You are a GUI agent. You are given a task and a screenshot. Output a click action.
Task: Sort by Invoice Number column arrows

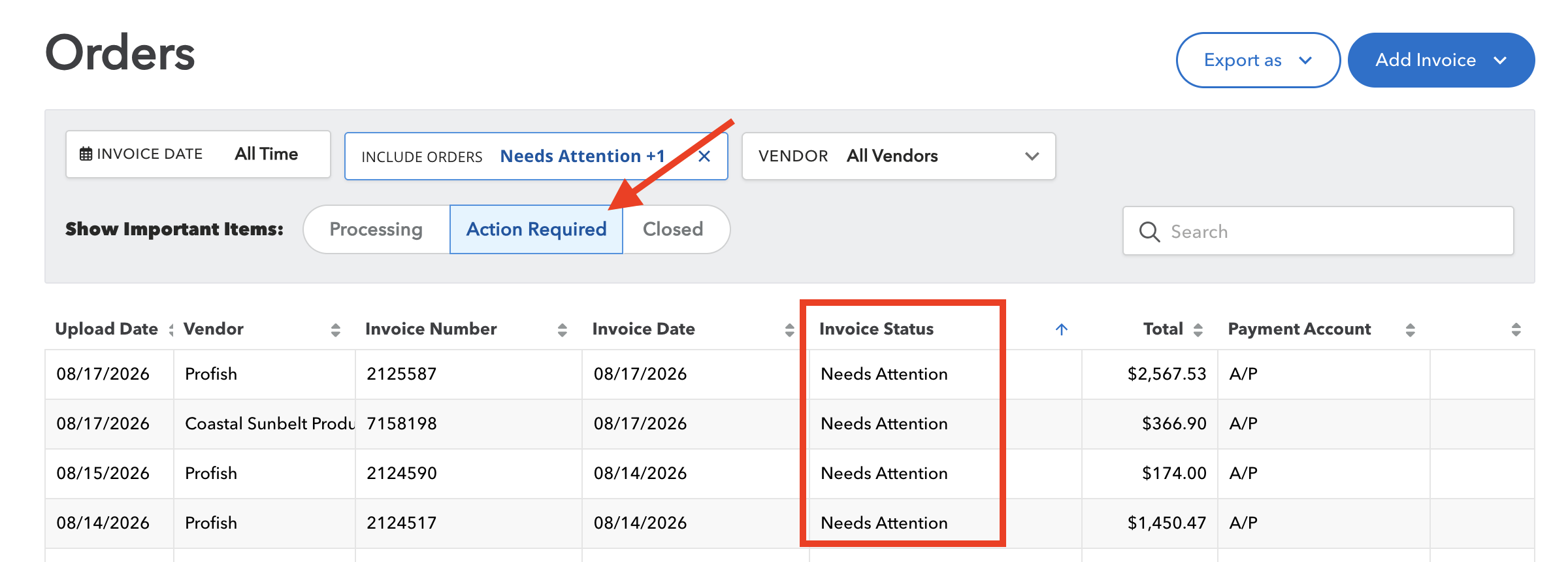tap(563, 330)
